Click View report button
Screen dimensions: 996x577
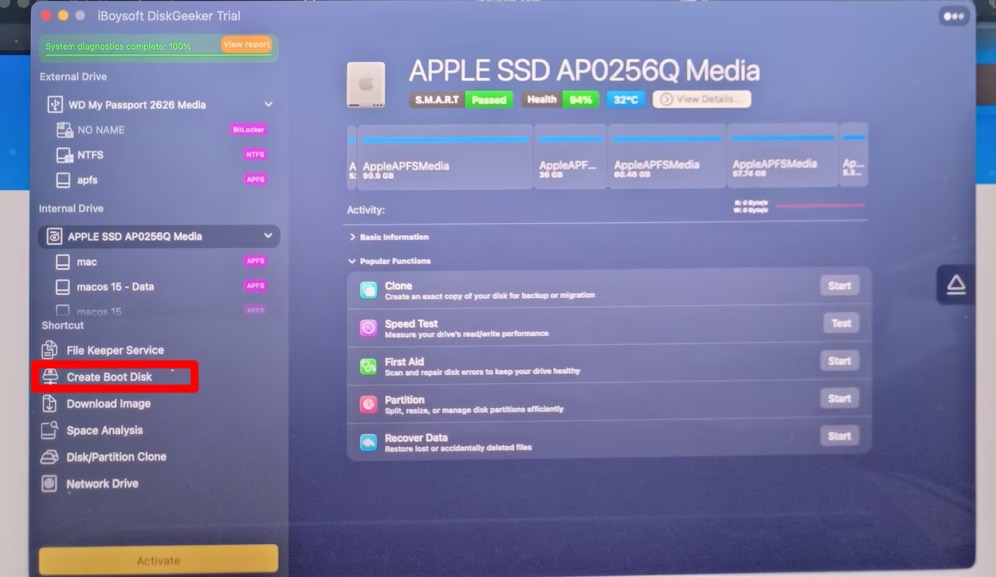pos(246,44)
